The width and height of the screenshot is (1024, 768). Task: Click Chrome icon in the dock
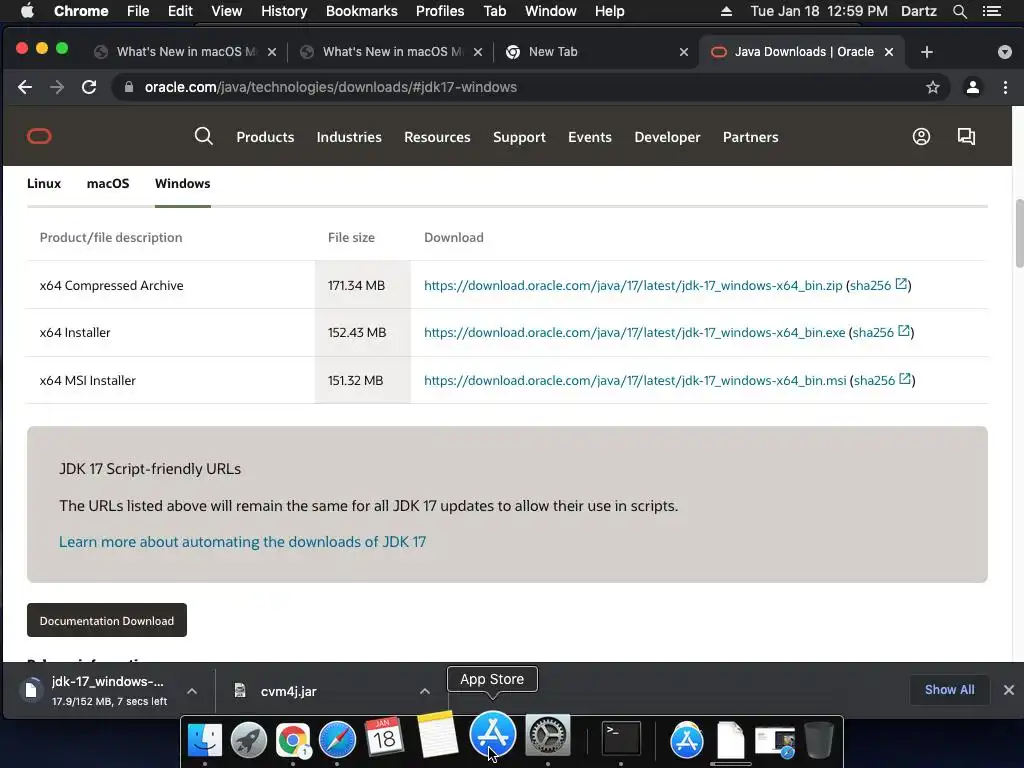click(x=293, y=740)
